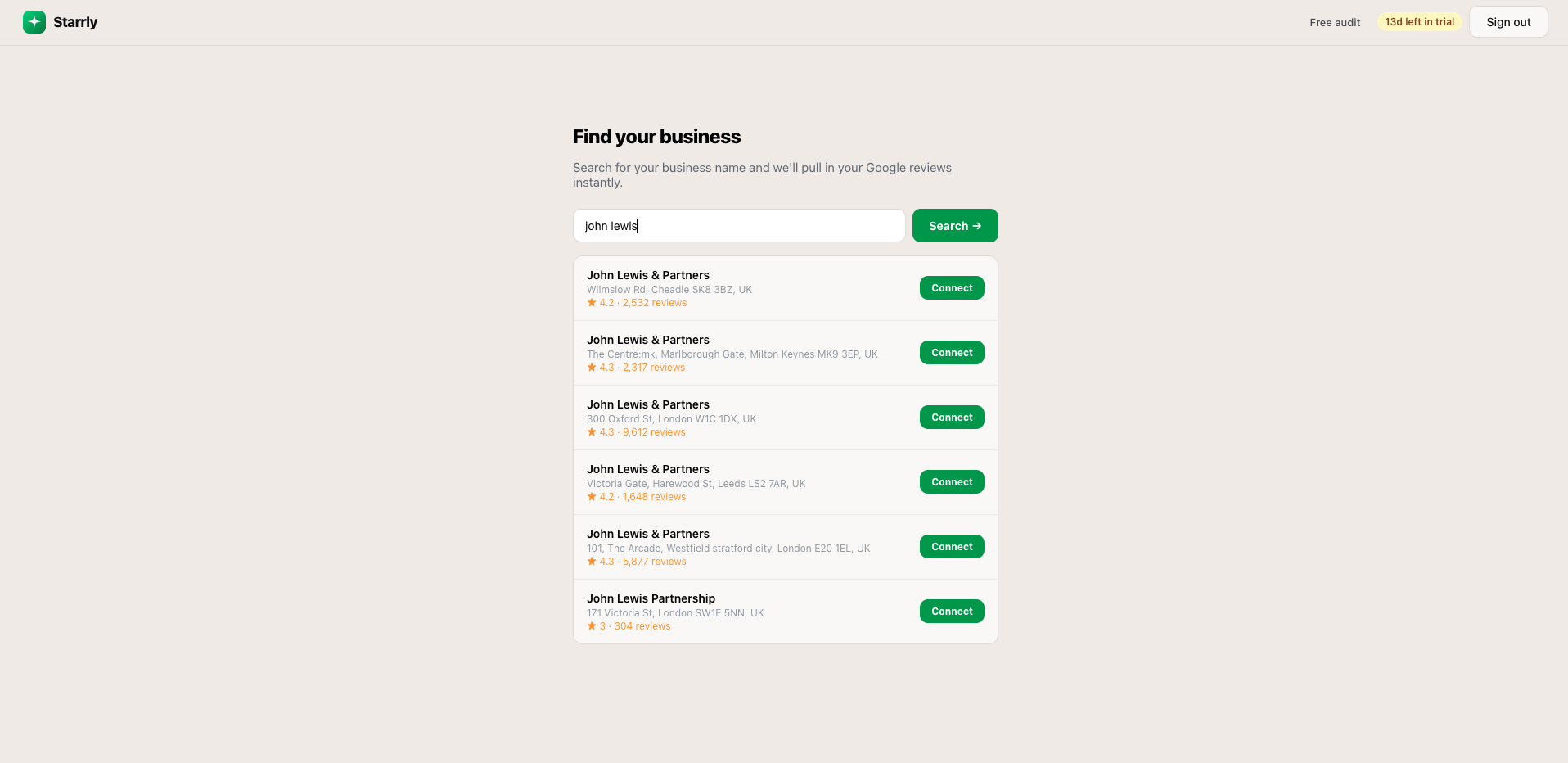Connect John Lewis Partnership on Victoria St
1568x763 pixels.
(952, 612)
